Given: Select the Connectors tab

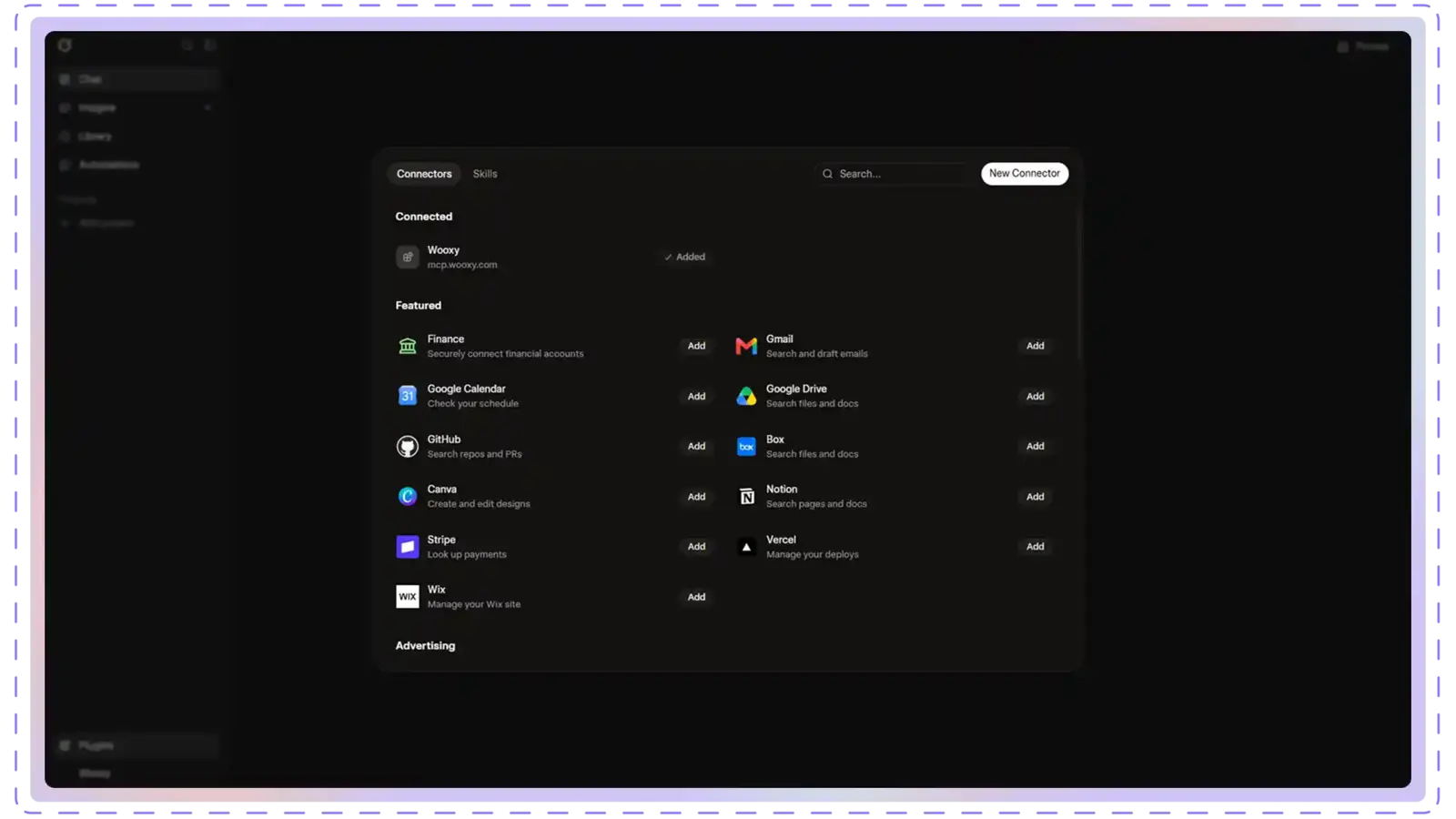Looking at the screenshot, I should [x=424, y=174].
